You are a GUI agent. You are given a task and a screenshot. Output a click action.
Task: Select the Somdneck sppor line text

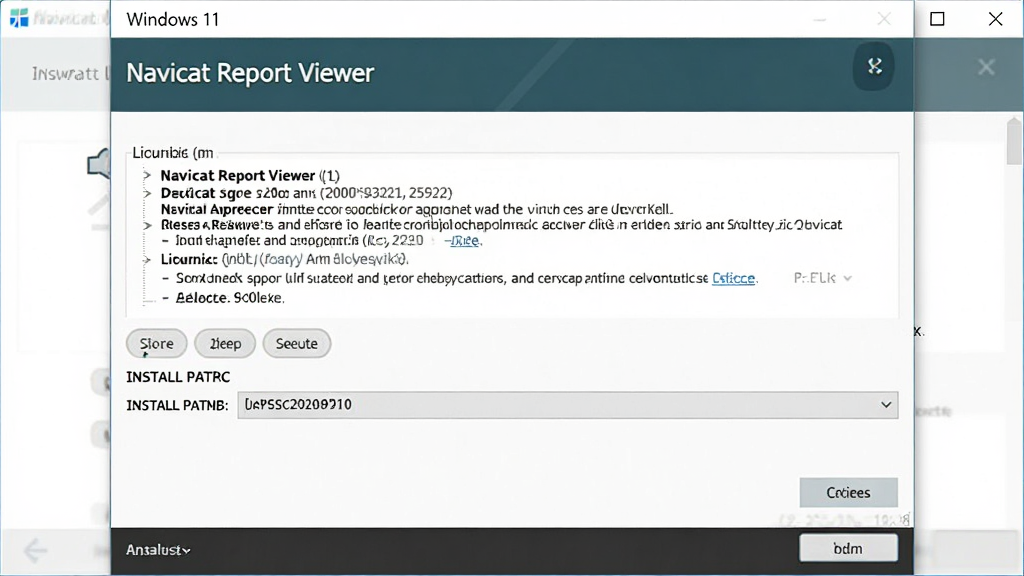[442, 278]
